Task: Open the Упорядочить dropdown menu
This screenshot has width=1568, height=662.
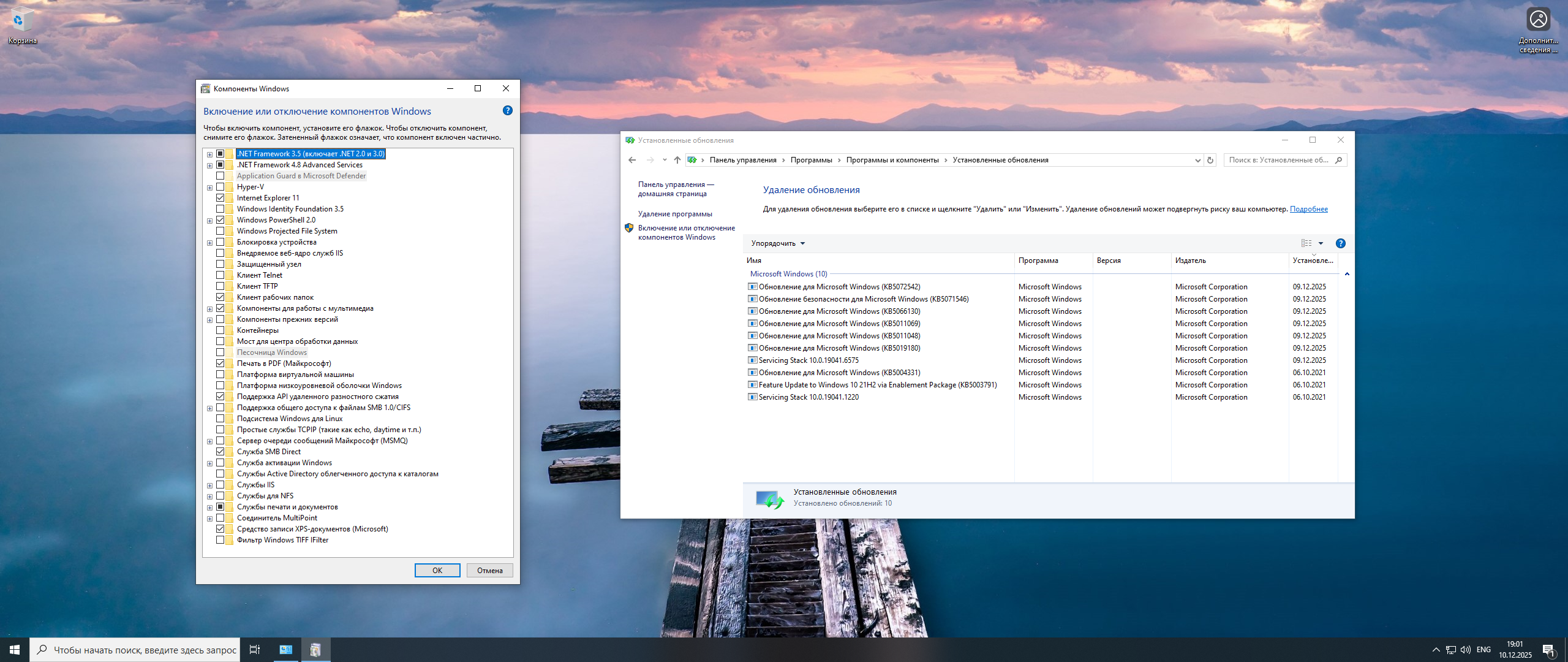Action: coord(777,243)
